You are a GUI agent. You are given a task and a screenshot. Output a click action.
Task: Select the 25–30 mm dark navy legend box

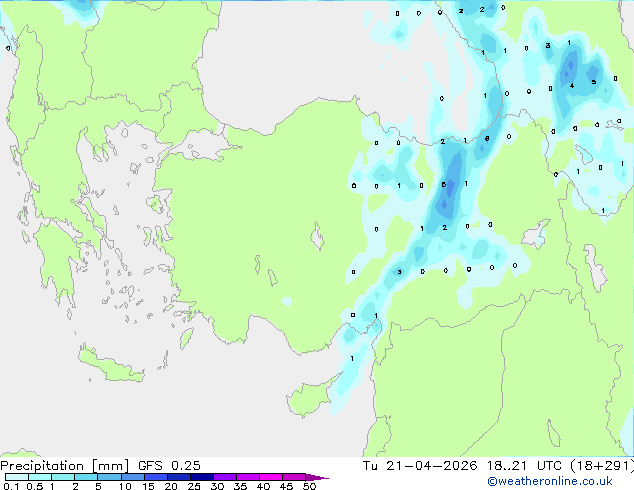[x=201, y=477]
